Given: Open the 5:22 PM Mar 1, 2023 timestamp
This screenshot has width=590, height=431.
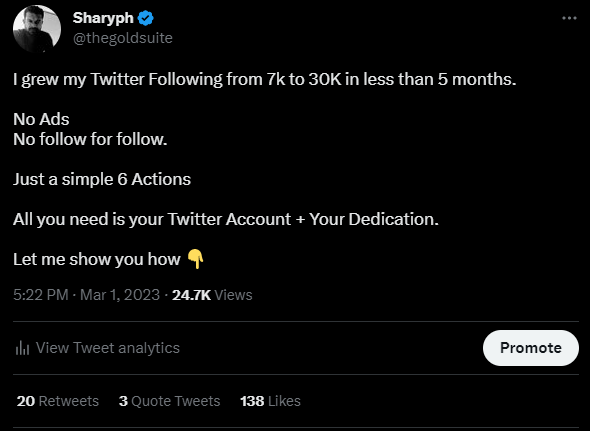Looking at the screenshot, I should click(x=87, y=295).
